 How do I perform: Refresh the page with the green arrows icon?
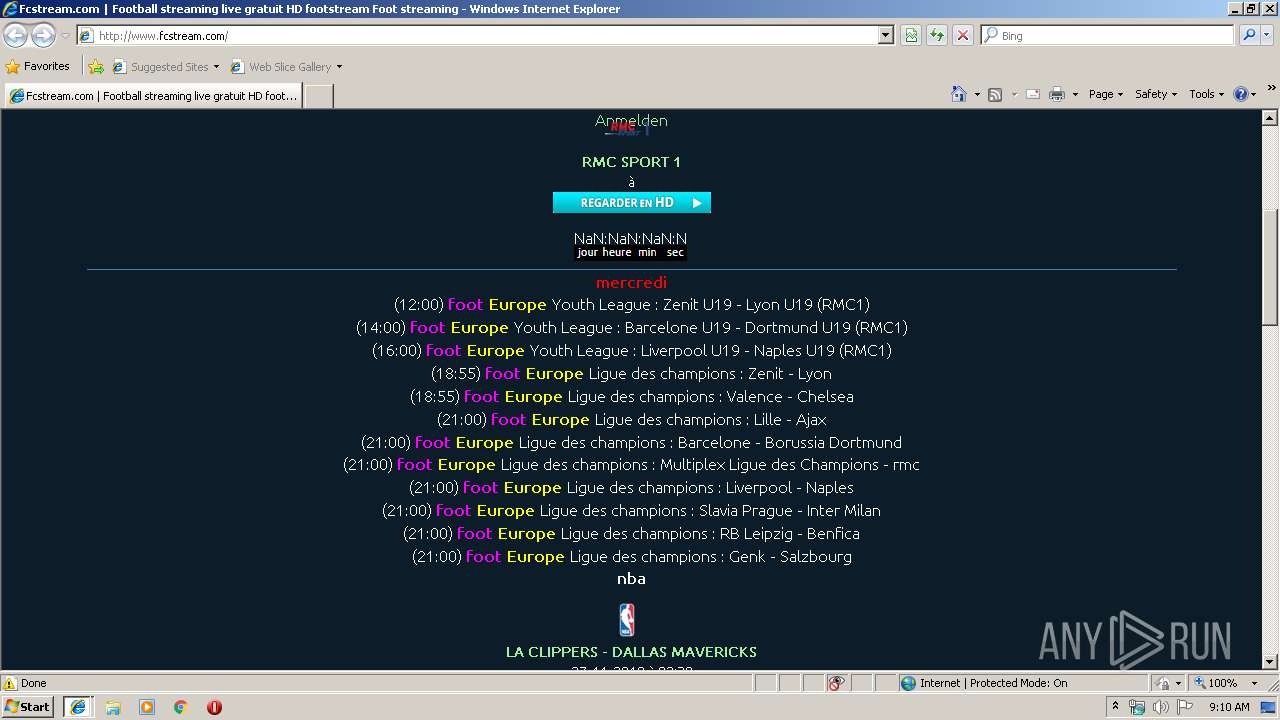click(x=937, y=35)
